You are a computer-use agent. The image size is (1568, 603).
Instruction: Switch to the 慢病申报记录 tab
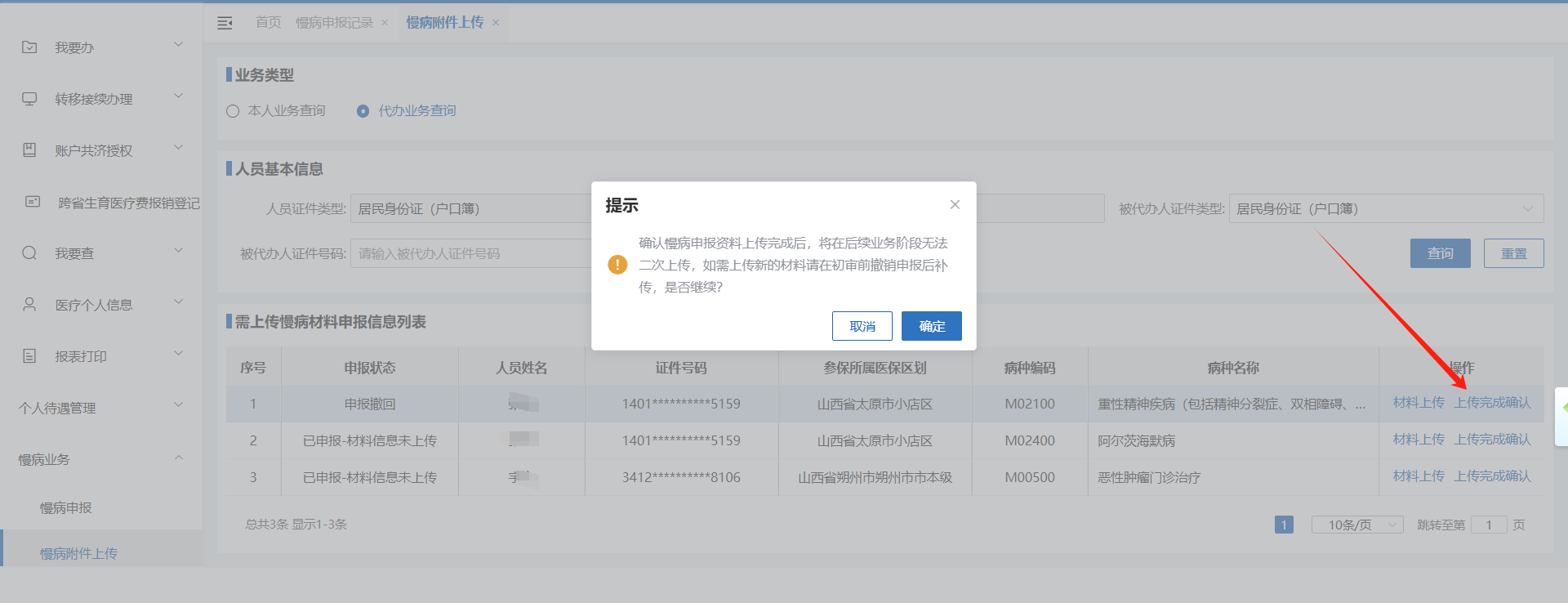click(x=334, y=23)
